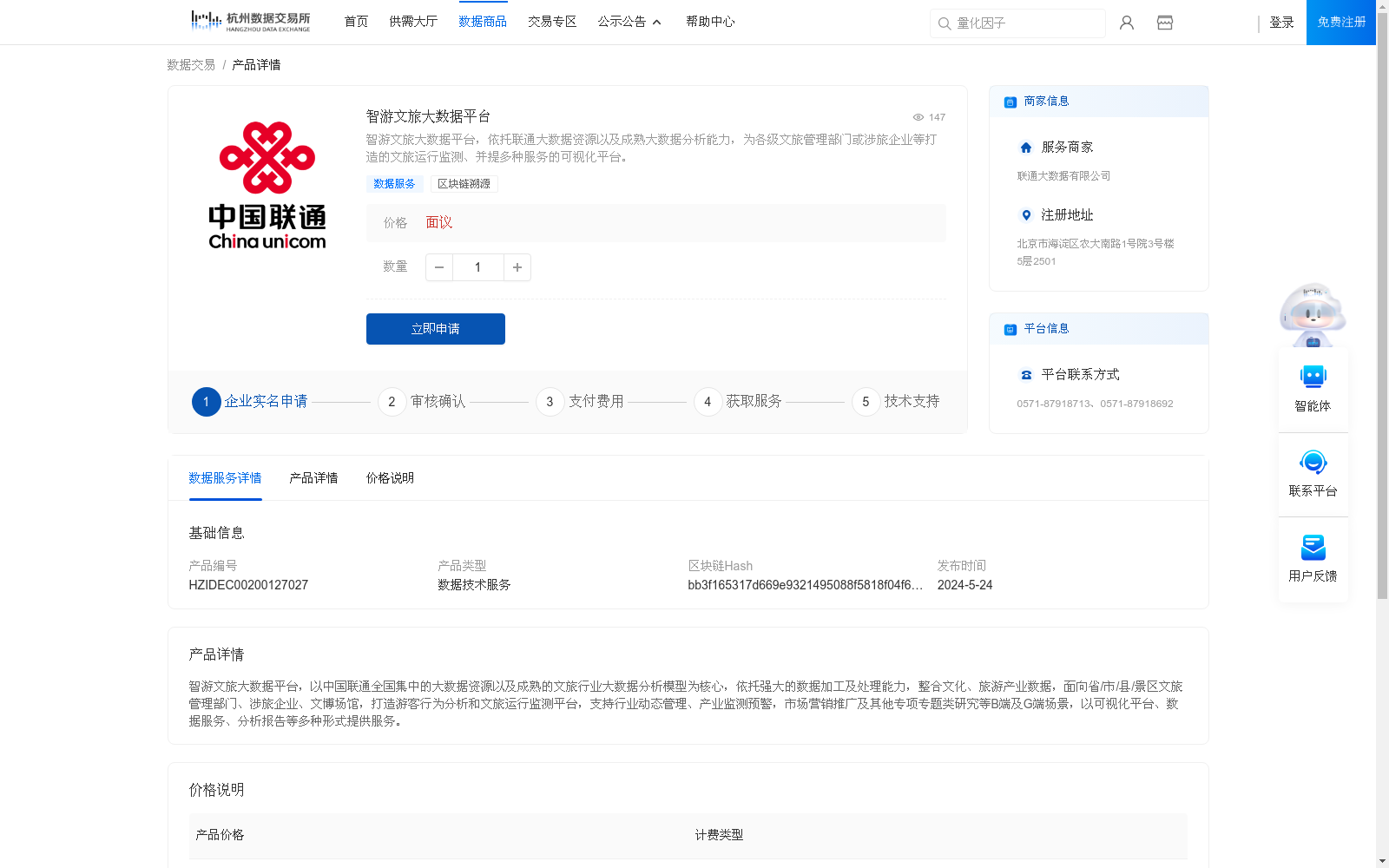Click the 免费注册 button
The width and height of the screenshot is (1389, 868).
tap(1341, 23)
